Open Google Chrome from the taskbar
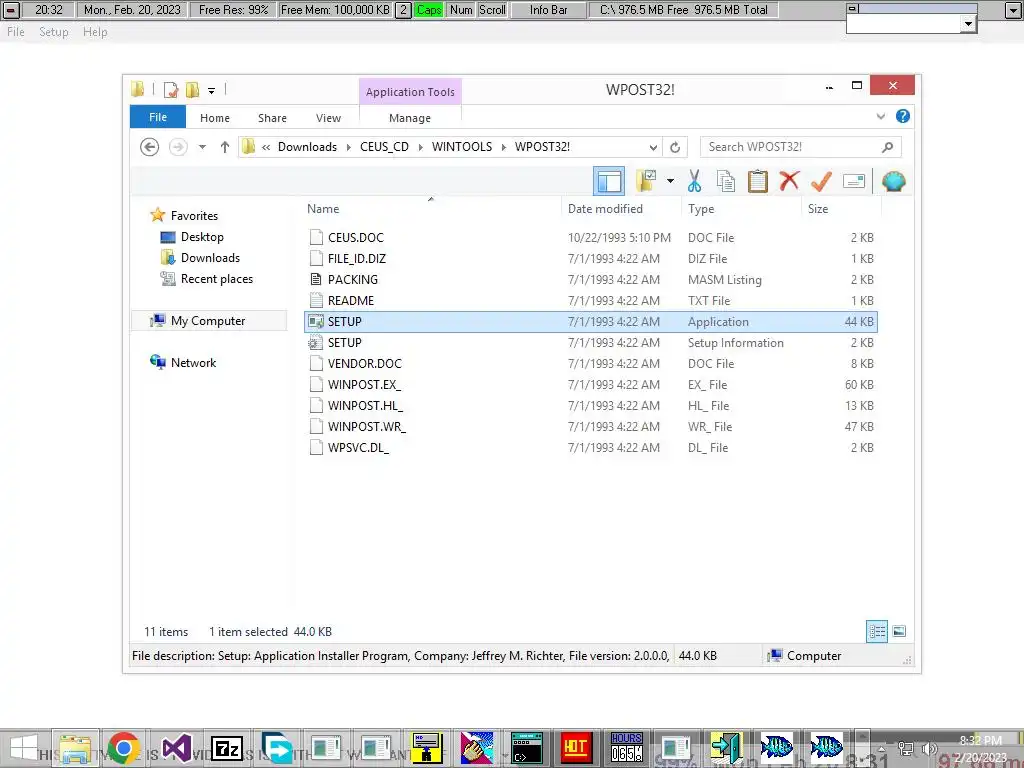 point(123,748)
